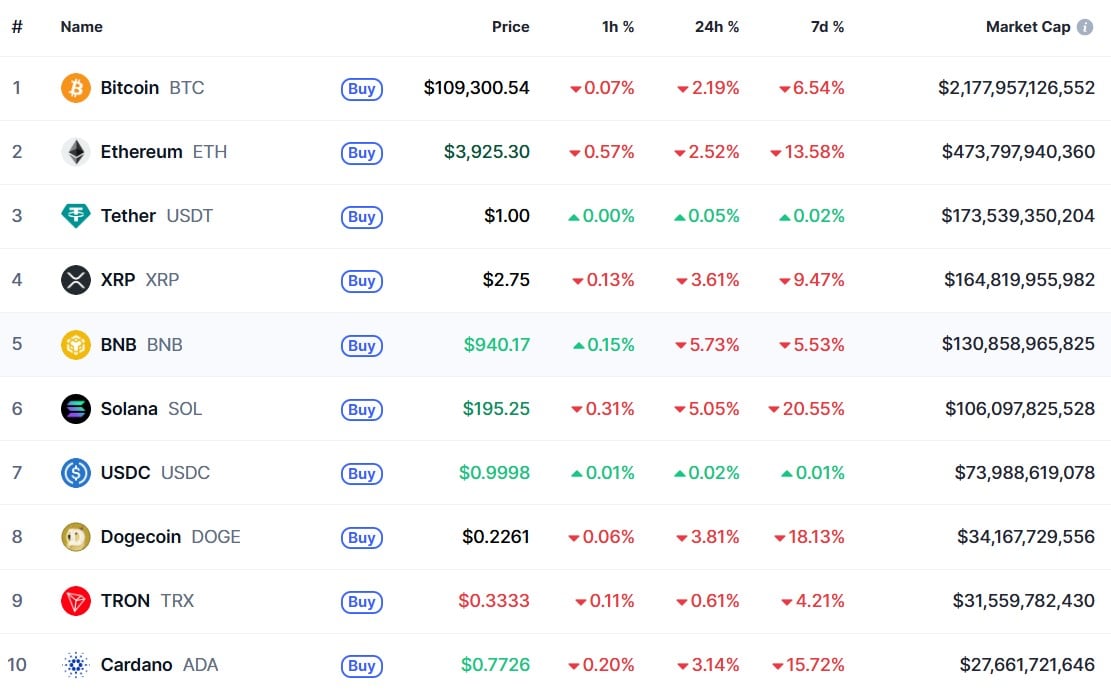Open the Cardano ADA coin page

[137, 665]
